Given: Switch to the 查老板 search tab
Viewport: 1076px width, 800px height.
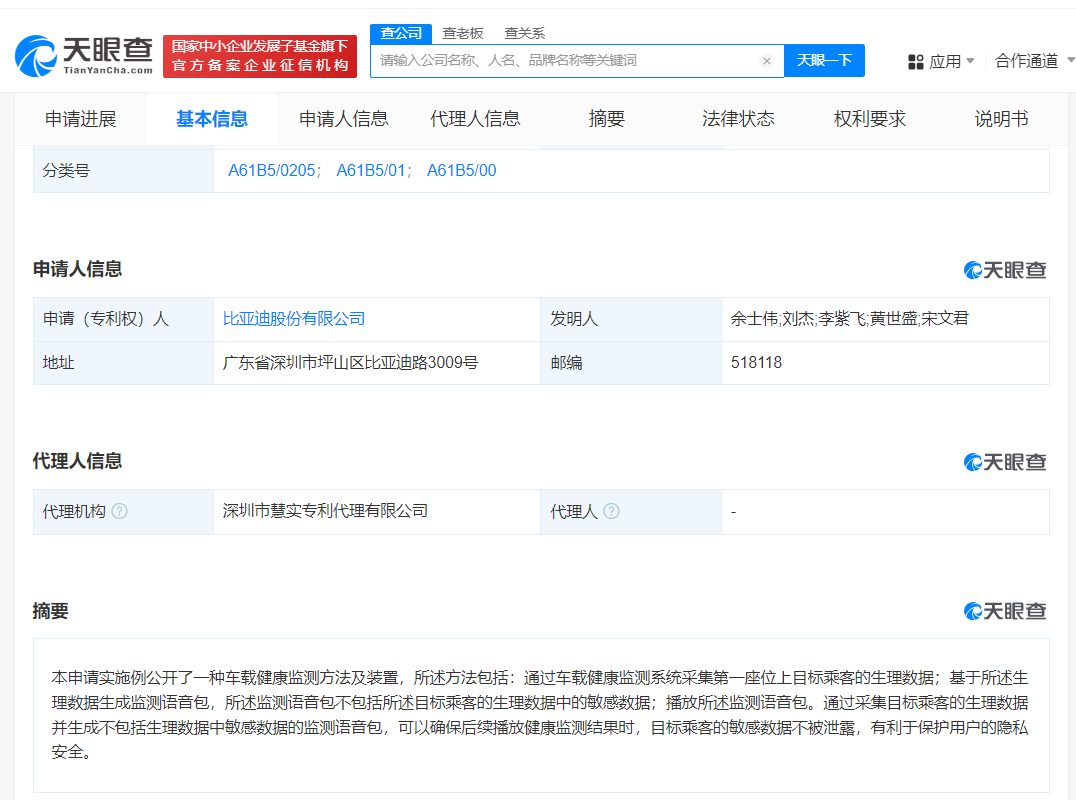Looking at the screenshot, I should (462, 33).
